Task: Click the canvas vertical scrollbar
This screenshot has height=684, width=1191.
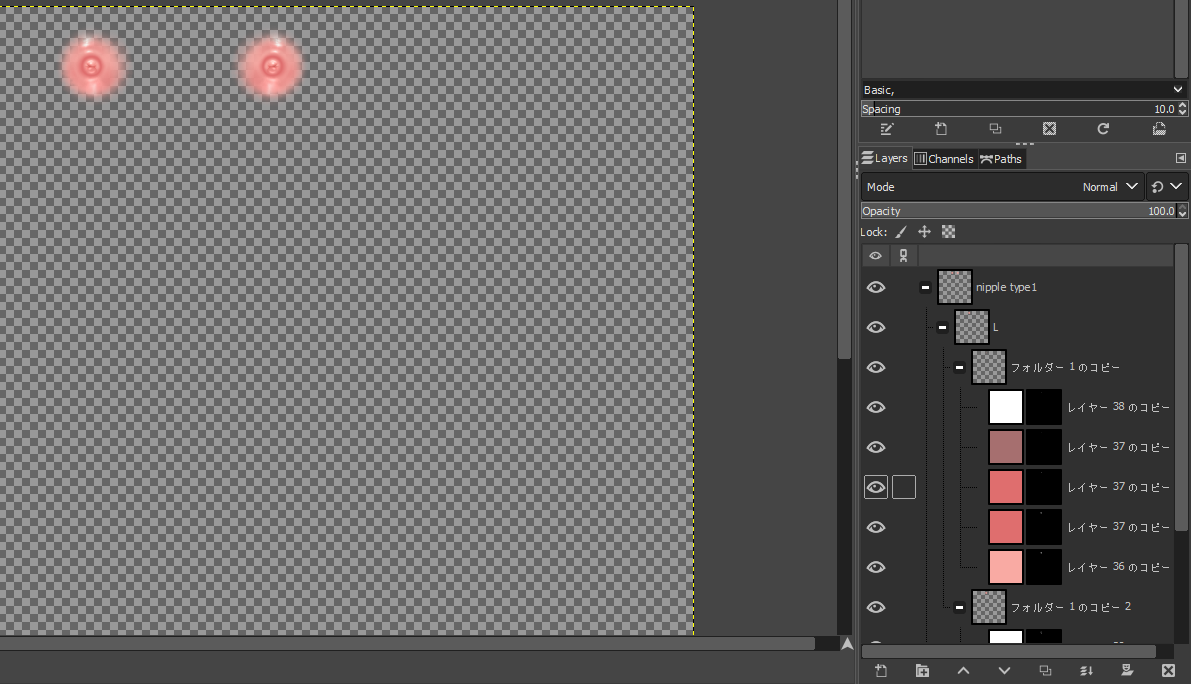Action: pyautogui.click(x=844, y=179)
